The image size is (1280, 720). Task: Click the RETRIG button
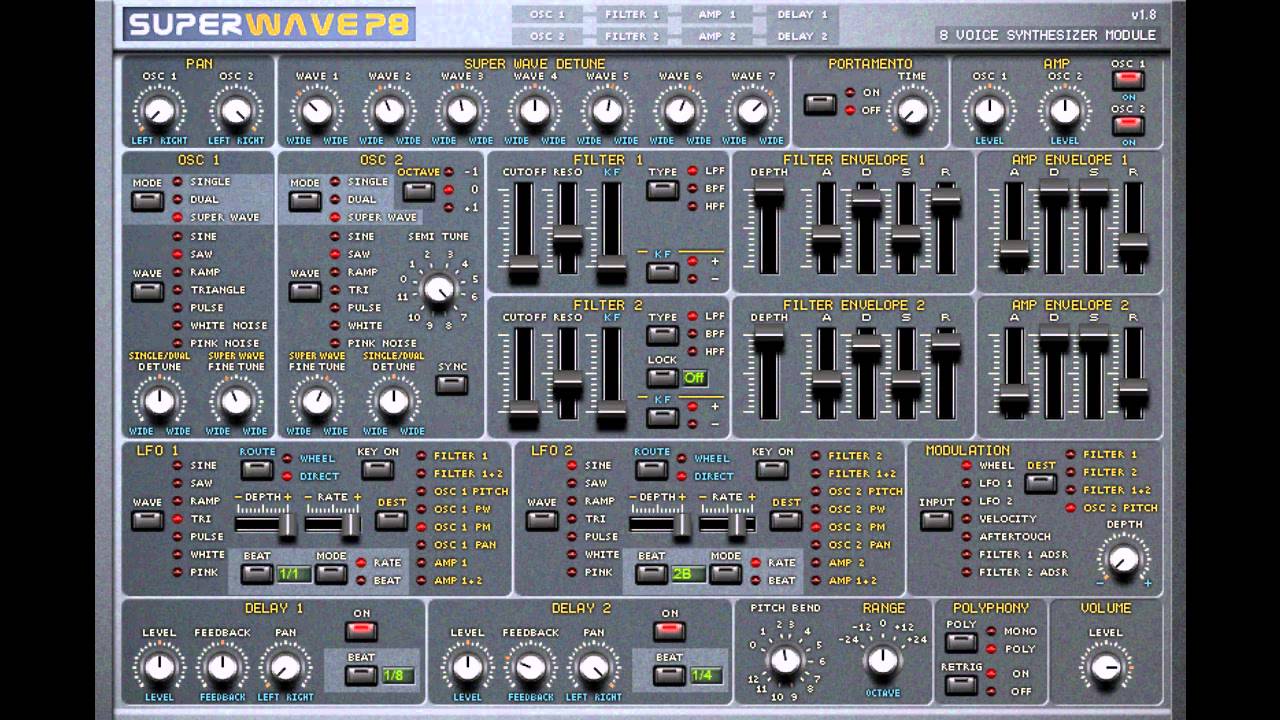coord(961,685)
